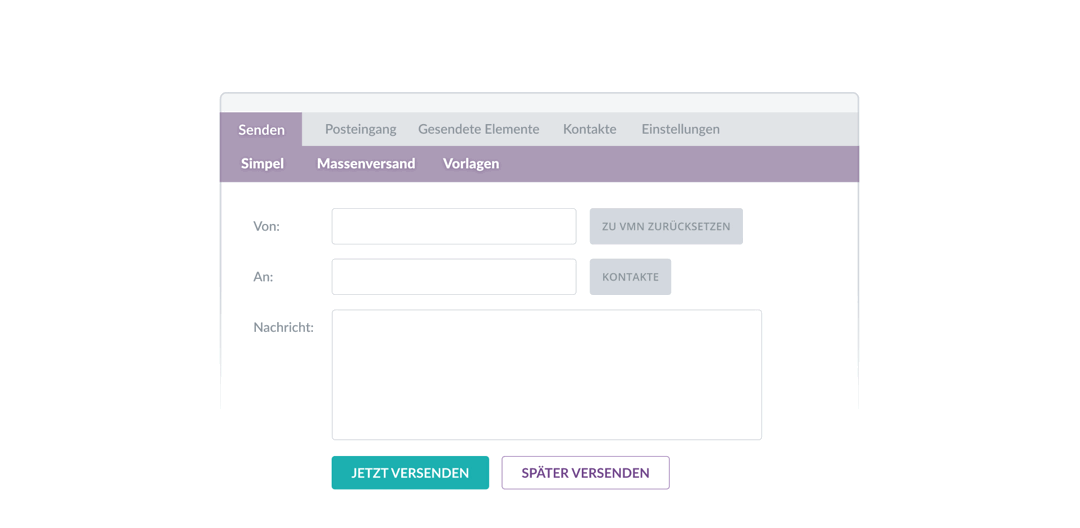Open the Posteingang tab
The height and width of the screenshot is (528, 1080).
(360, 129)
